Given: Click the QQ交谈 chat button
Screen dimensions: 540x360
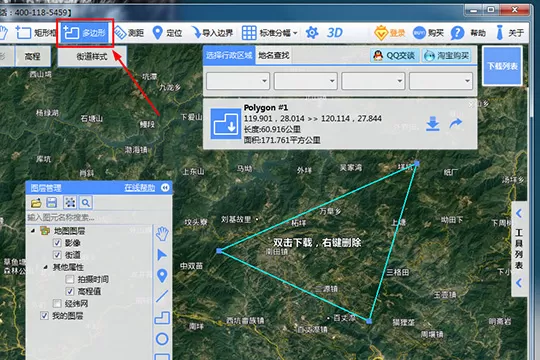Looking at the screenshot, I should point(395,55).
